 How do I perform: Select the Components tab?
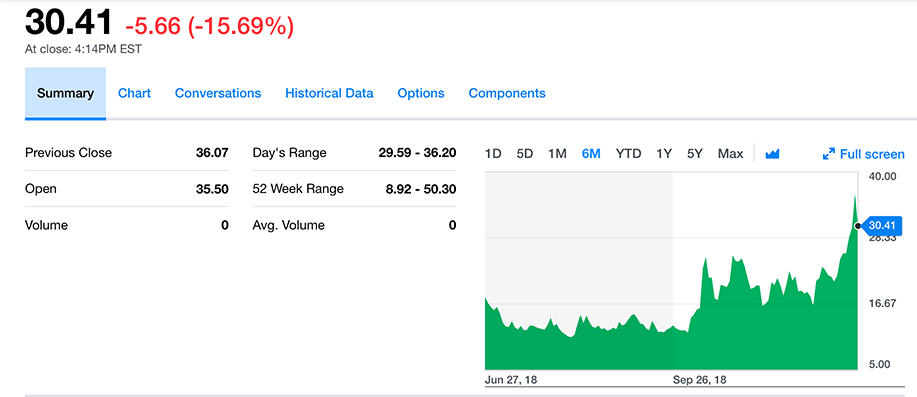pos(507,93)
